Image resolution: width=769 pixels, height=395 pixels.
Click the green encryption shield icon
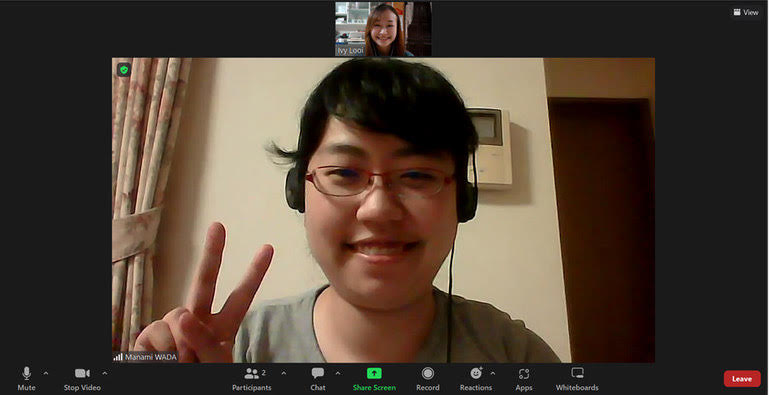[x=124, y=70]
